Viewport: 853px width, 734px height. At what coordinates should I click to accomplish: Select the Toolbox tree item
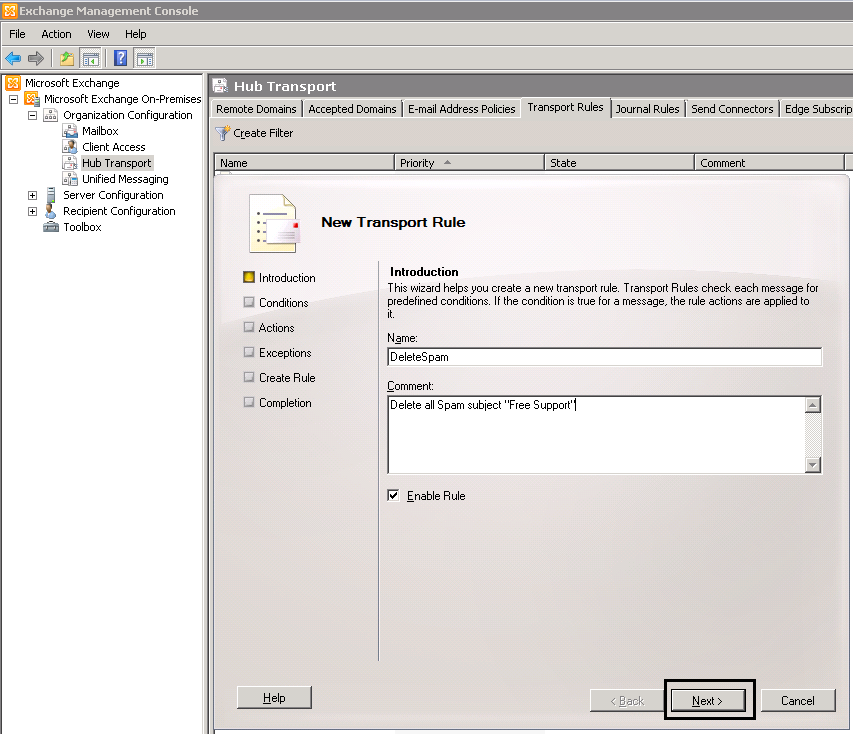tap(82, 227)
